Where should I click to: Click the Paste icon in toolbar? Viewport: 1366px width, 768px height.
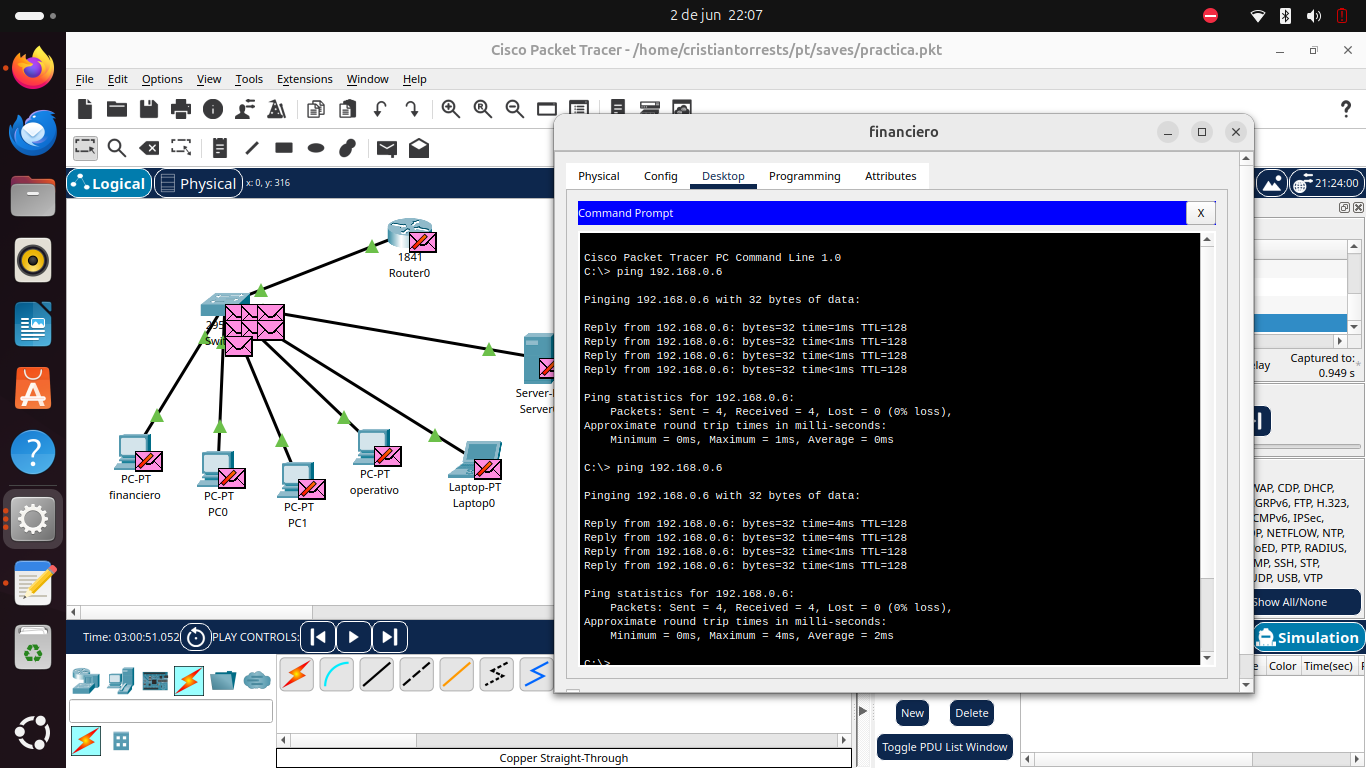348,109
